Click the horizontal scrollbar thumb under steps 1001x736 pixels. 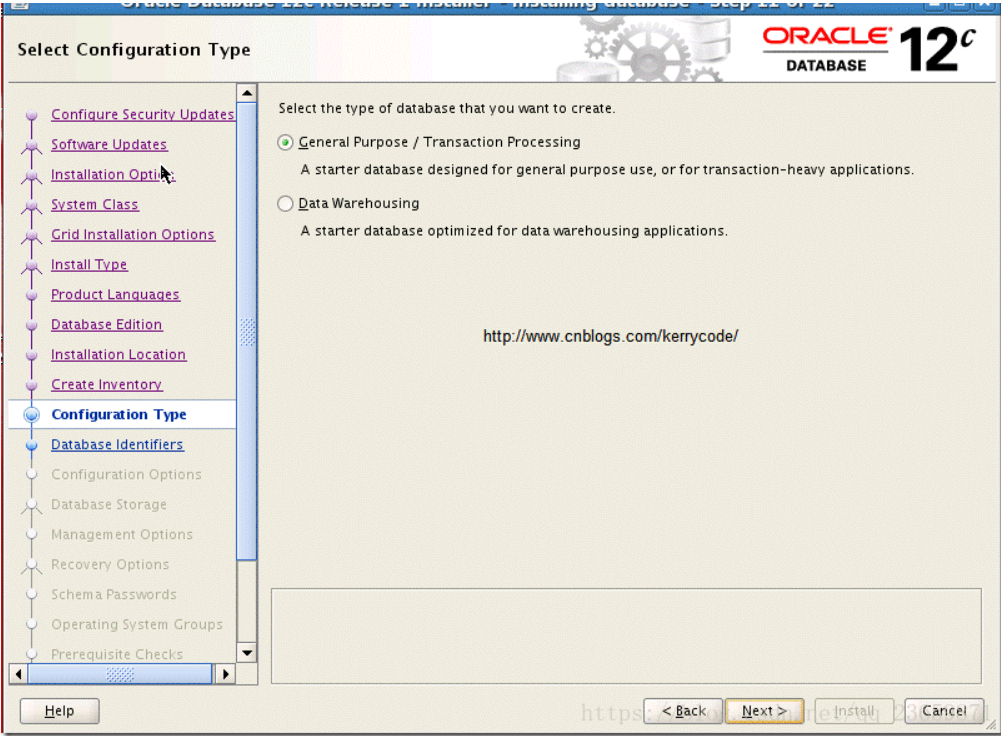[119, 674]
